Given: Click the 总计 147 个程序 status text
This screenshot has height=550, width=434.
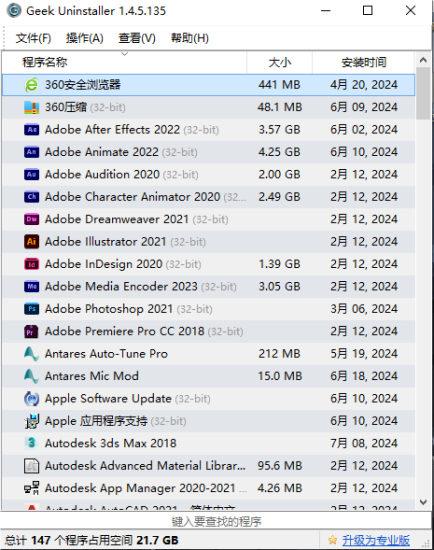Looking at the screenshot, I should 92,540.
